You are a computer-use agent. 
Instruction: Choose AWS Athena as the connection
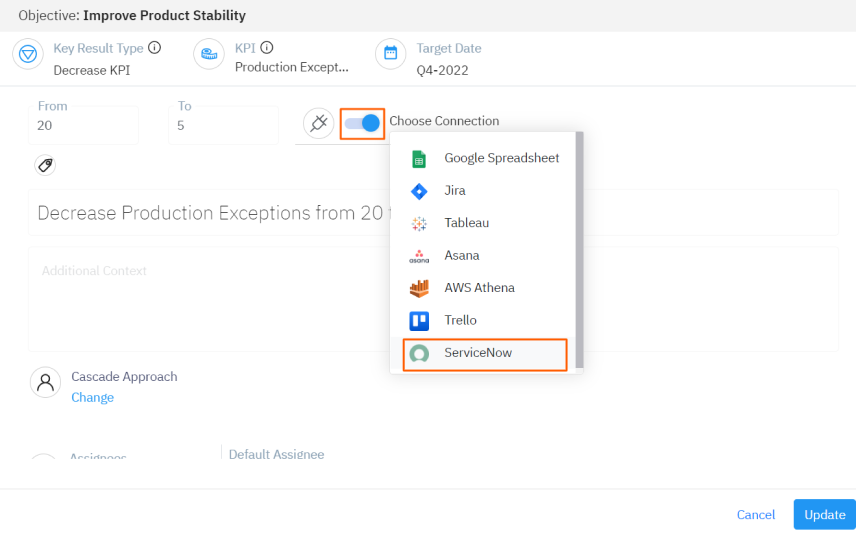pyautogui.click(x=485, y=288)
